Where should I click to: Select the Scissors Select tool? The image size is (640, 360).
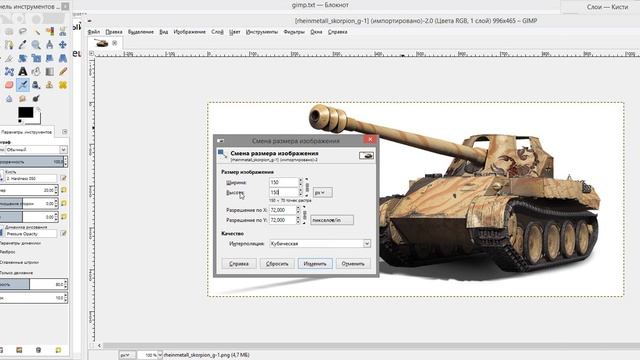click(x=62, y=31)
